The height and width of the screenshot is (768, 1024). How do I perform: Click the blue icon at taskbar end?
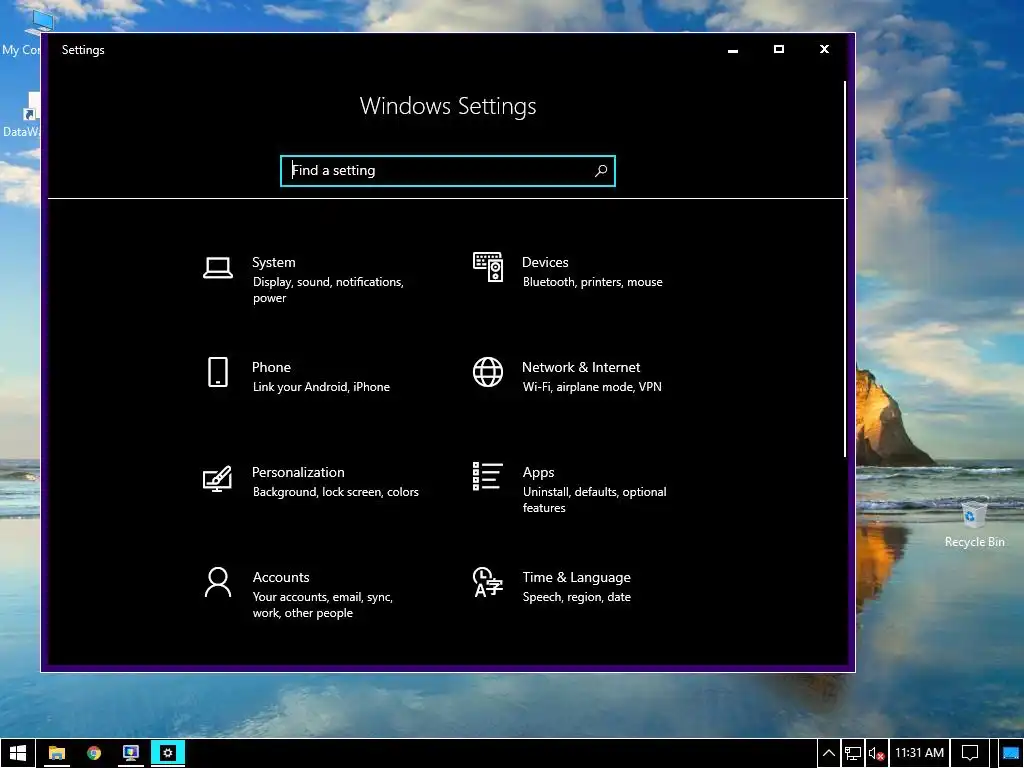coord(1011,753)
